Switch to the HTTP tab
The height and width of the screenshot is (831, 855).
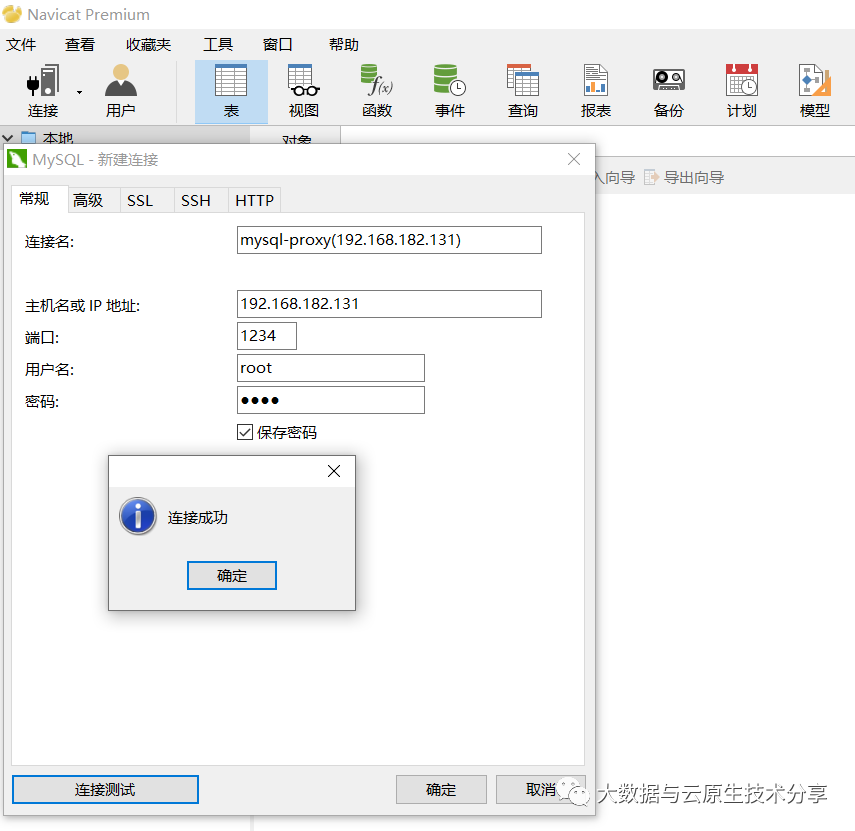254,200
